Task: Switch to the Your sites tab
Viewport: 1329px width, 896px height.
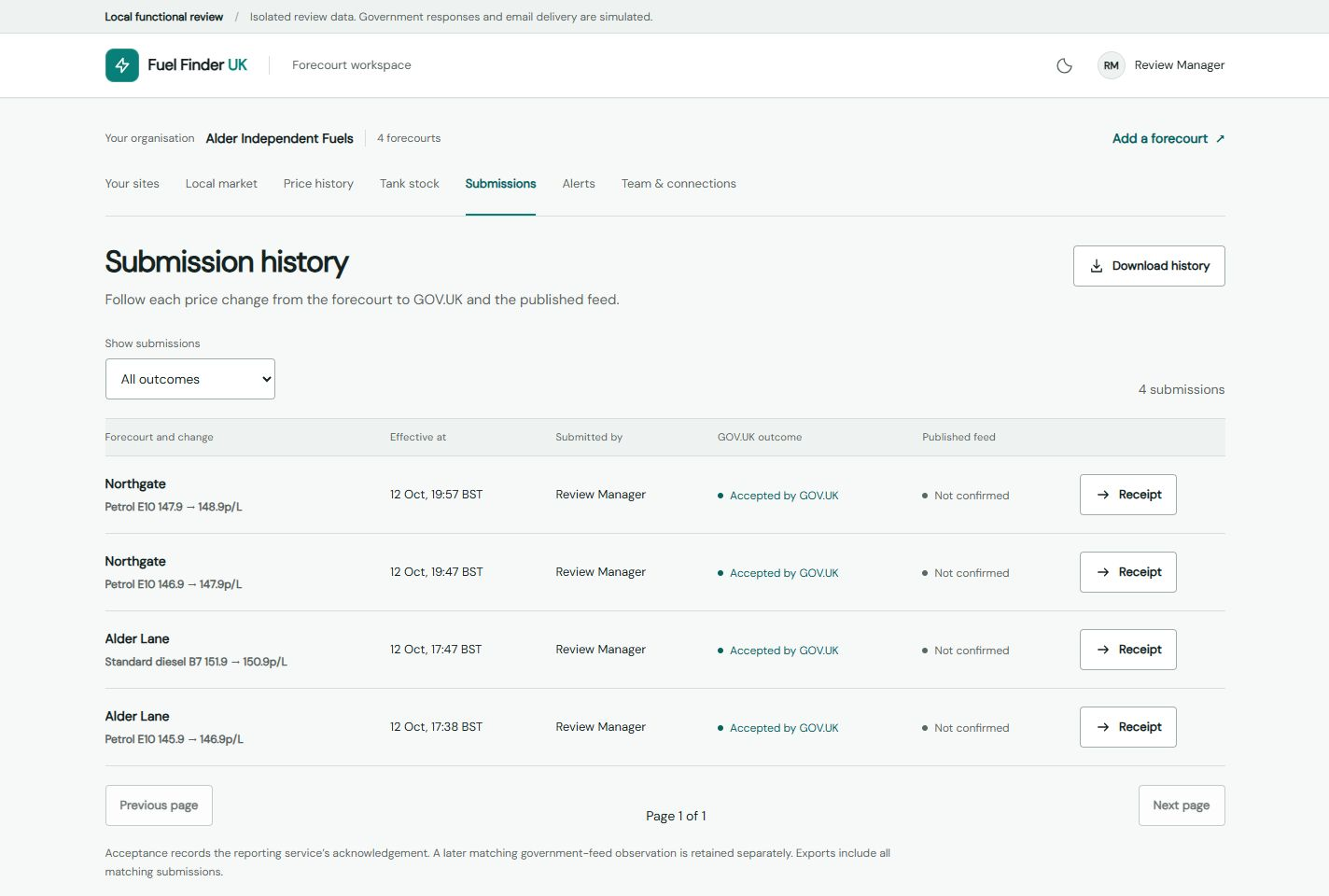Action: tap(132, 184)
